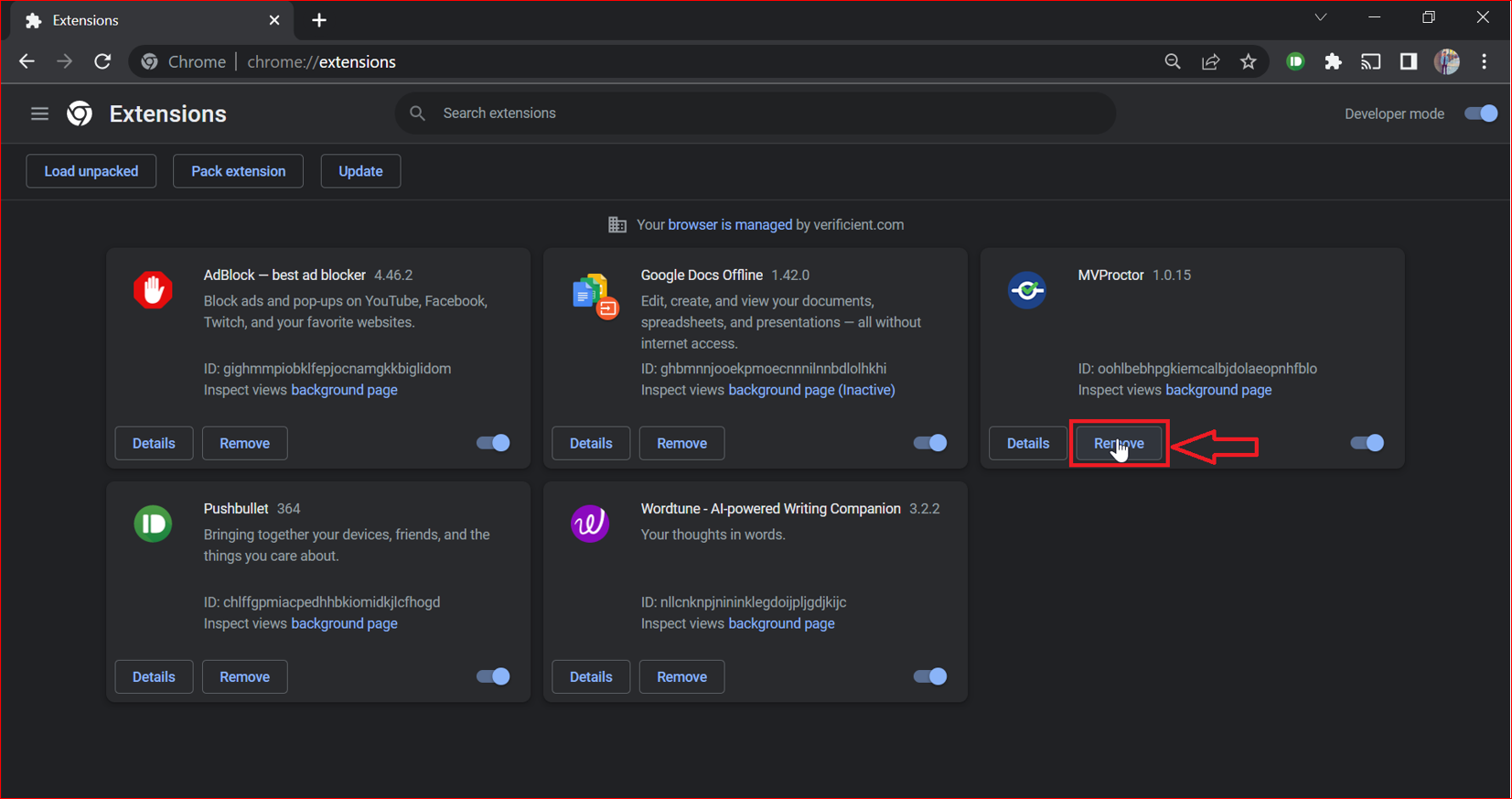Viewport: 1512px width, 799px height.
Task: Select the AdBlock ID text
Action: click(x=327, y=369)
